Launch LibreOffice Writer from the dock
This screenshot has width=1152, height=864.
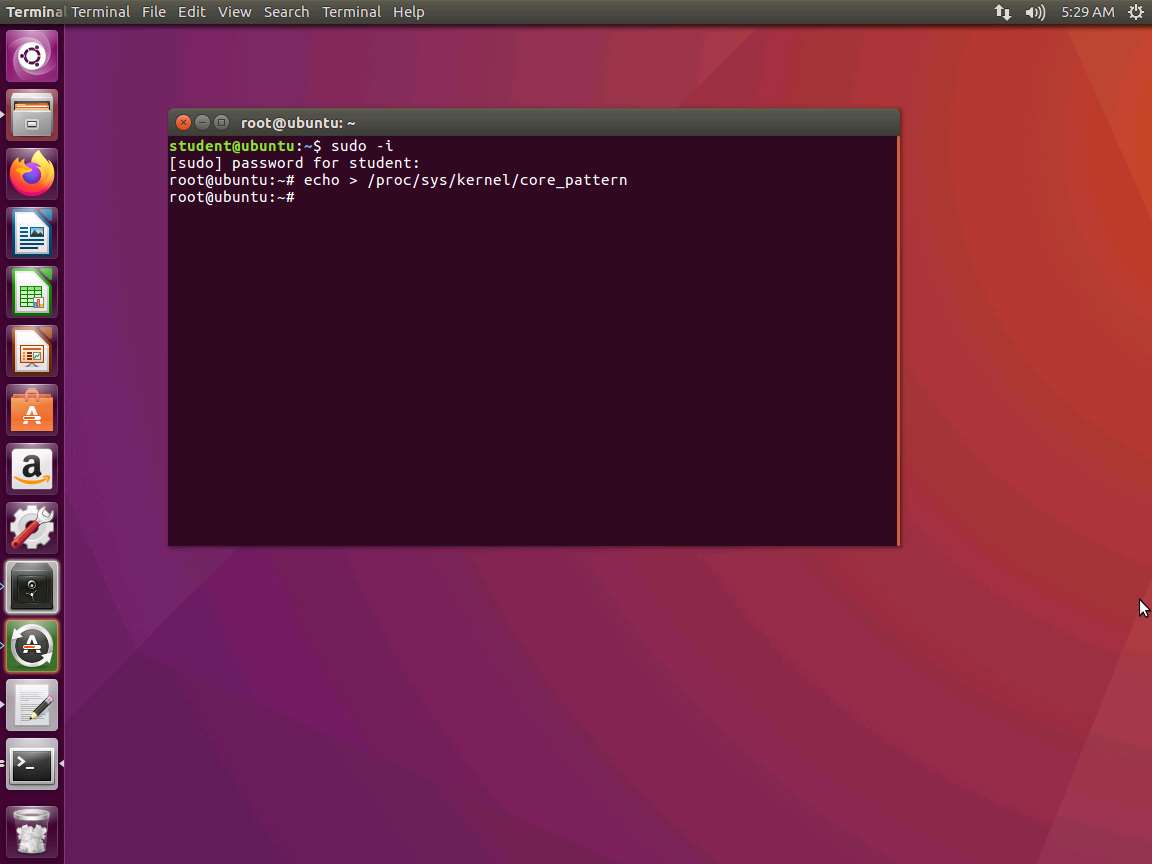(32, 233)
